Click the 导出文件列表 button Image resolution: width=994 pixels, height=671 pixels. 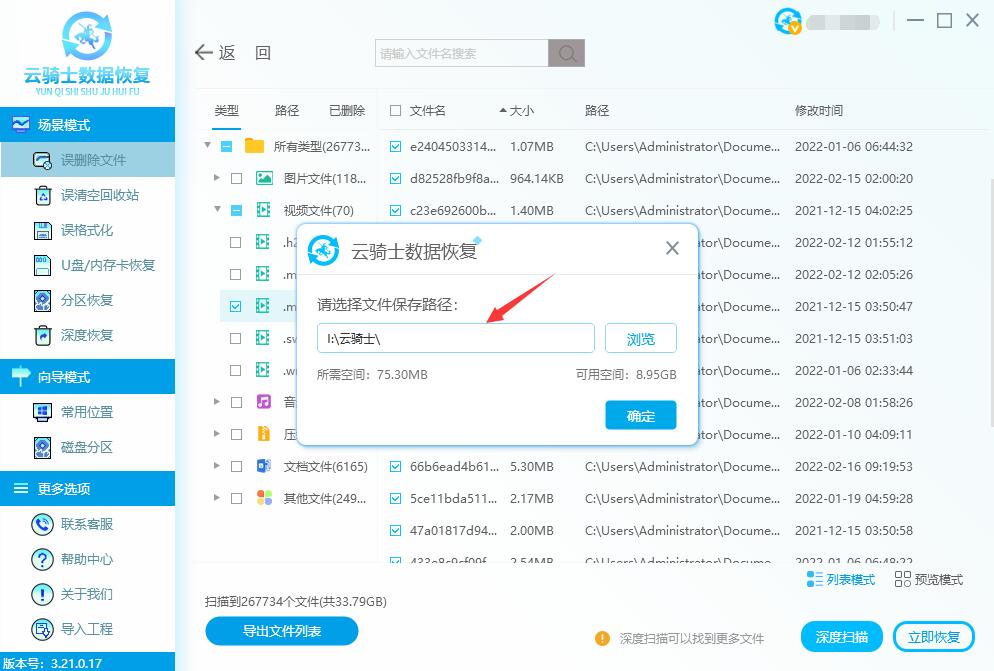pyautogui.click(x=281, y=631)
